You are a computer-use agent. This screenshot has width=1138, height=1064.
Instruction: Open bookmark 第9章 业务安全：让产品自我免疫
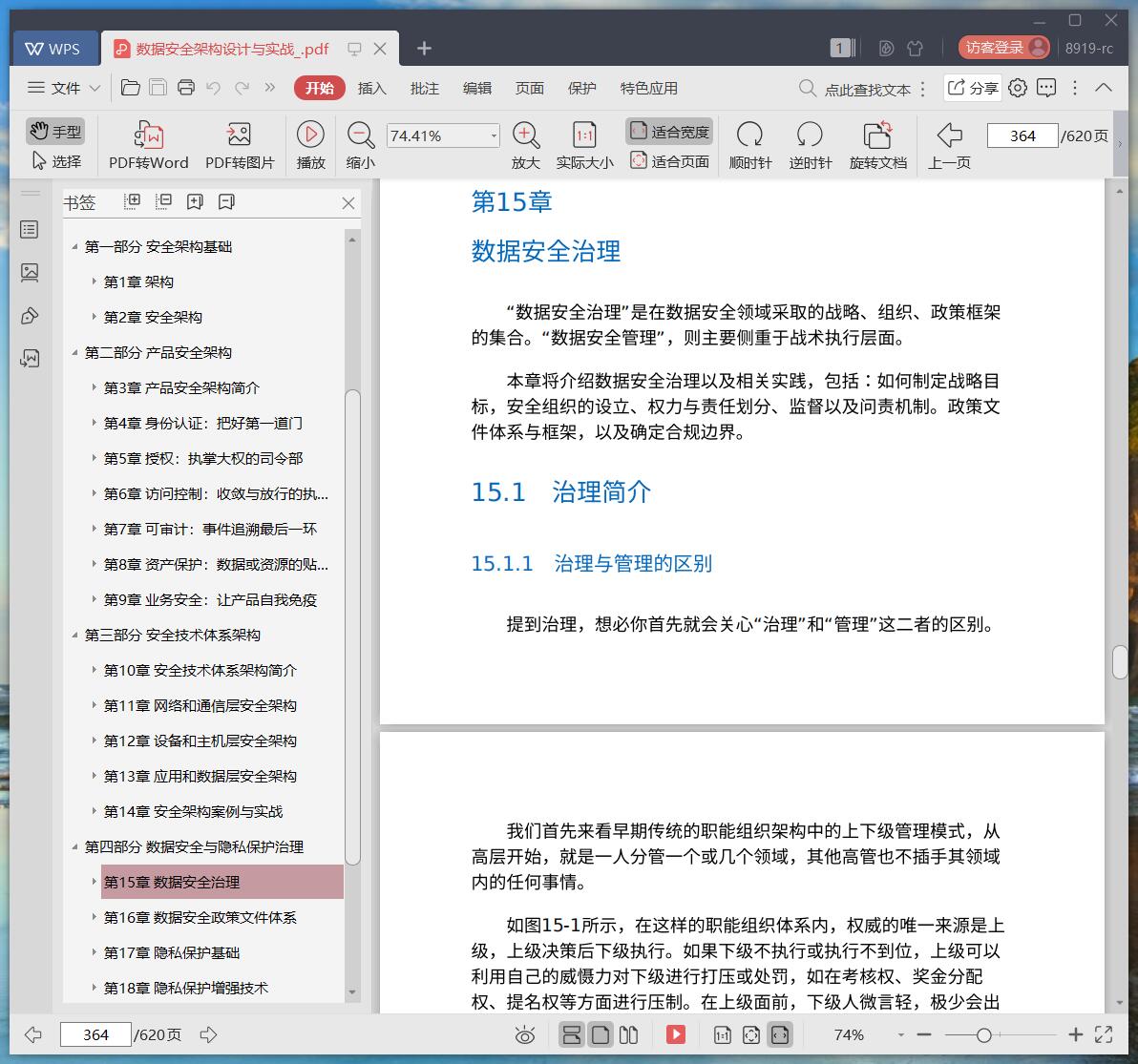coord(210,600)
